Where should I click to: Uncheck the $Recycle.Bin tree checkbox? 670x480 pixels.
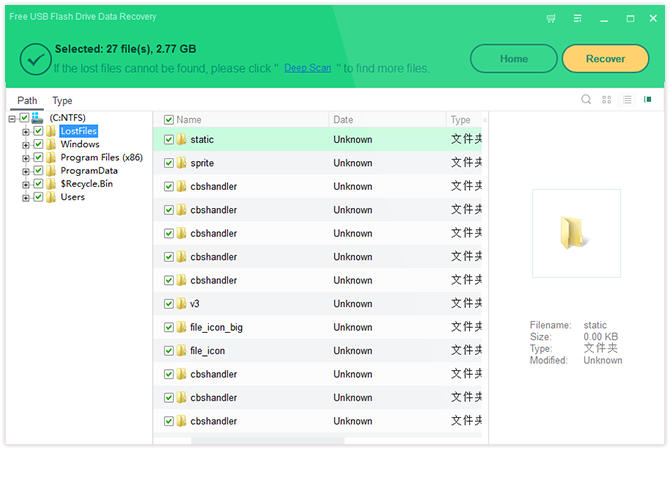click(38, 184)
